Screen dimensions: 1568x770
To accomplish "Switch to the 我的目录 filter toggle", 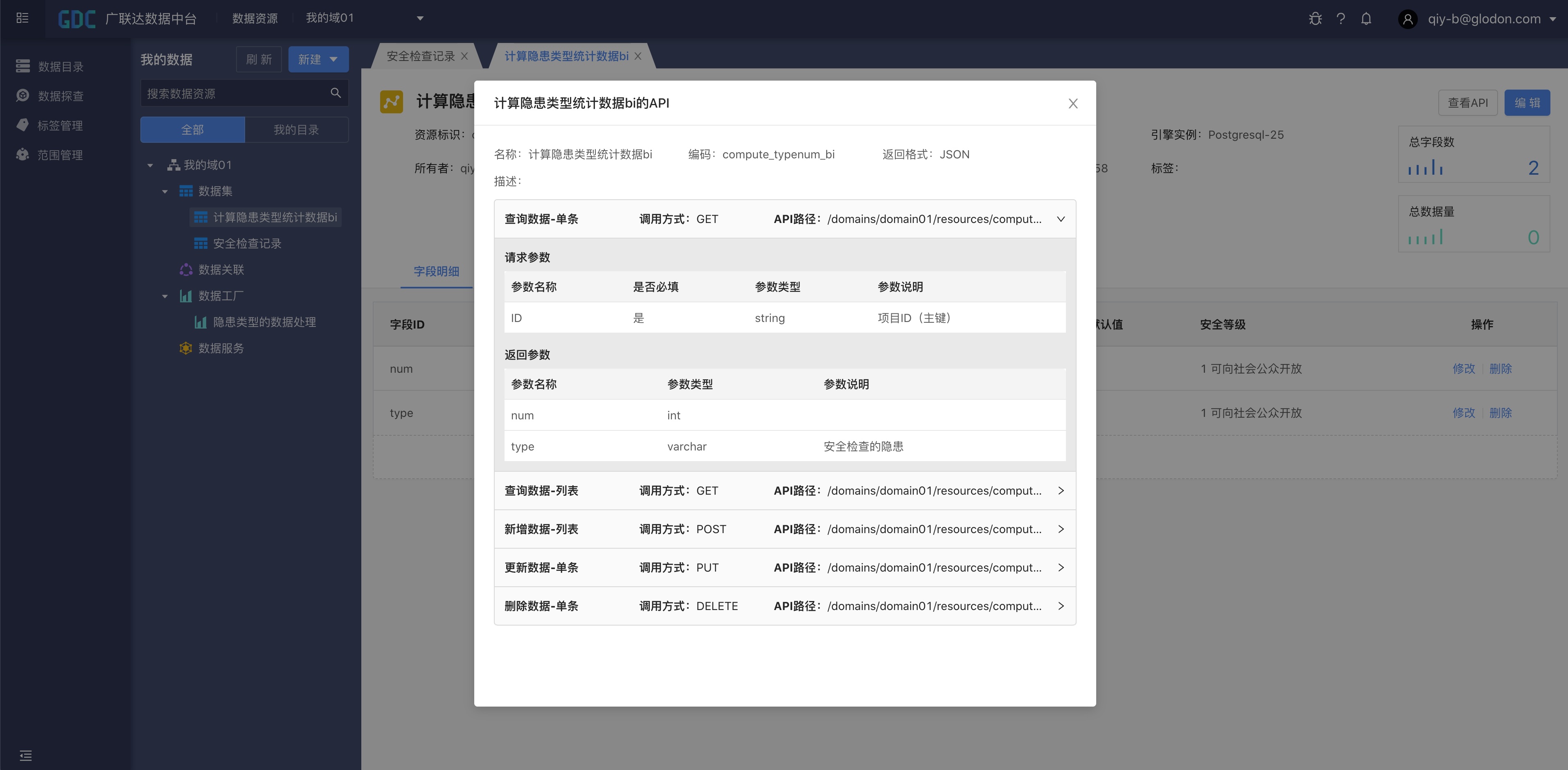I will pyautogui.click(x=296, y=130).
